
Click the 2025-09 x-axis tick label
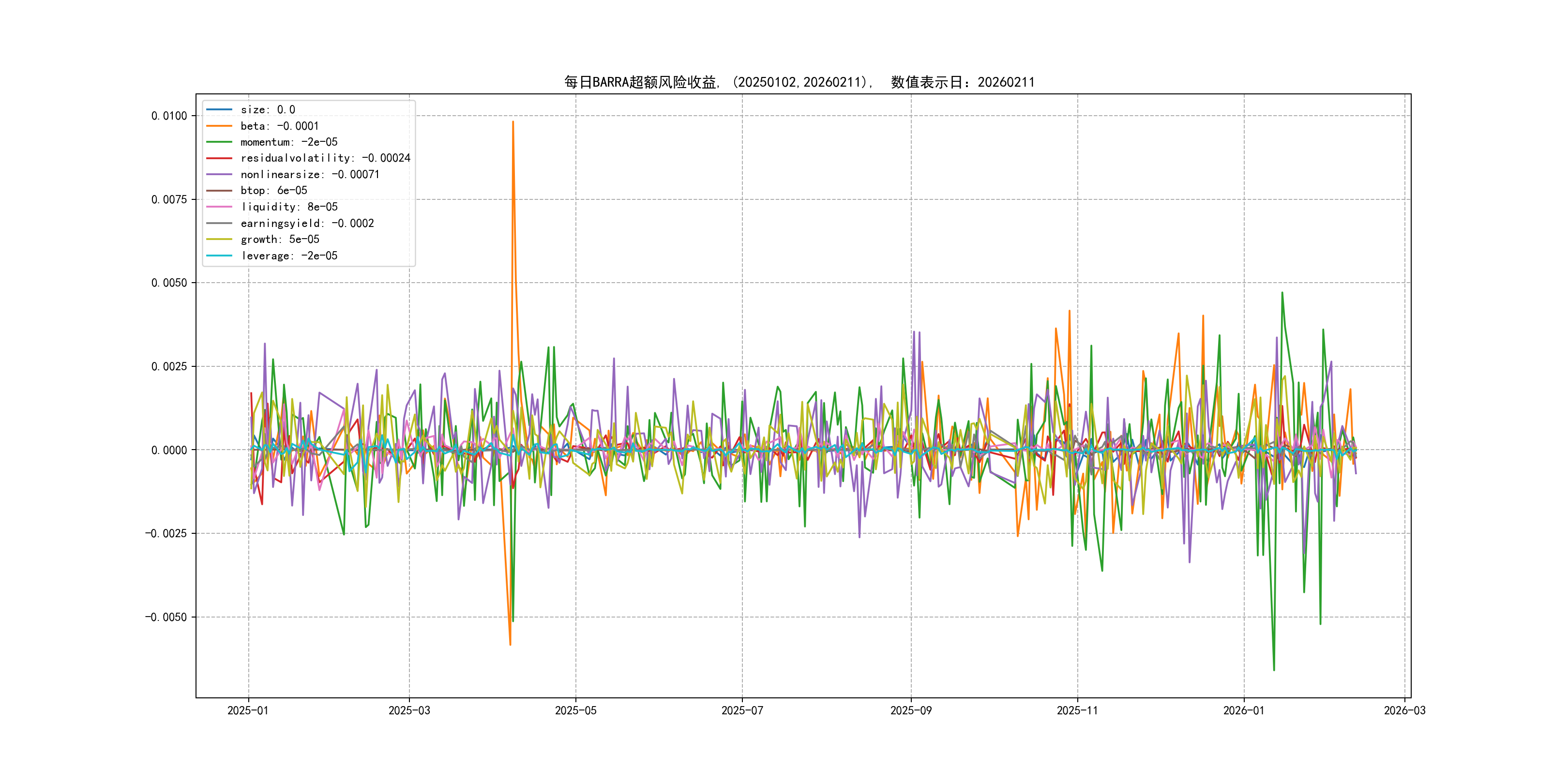click(x=911, y=710)
